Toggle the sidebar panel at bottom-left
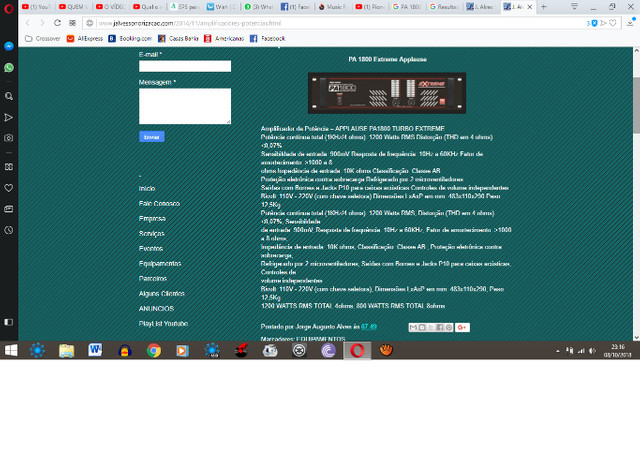 (9, 322)
